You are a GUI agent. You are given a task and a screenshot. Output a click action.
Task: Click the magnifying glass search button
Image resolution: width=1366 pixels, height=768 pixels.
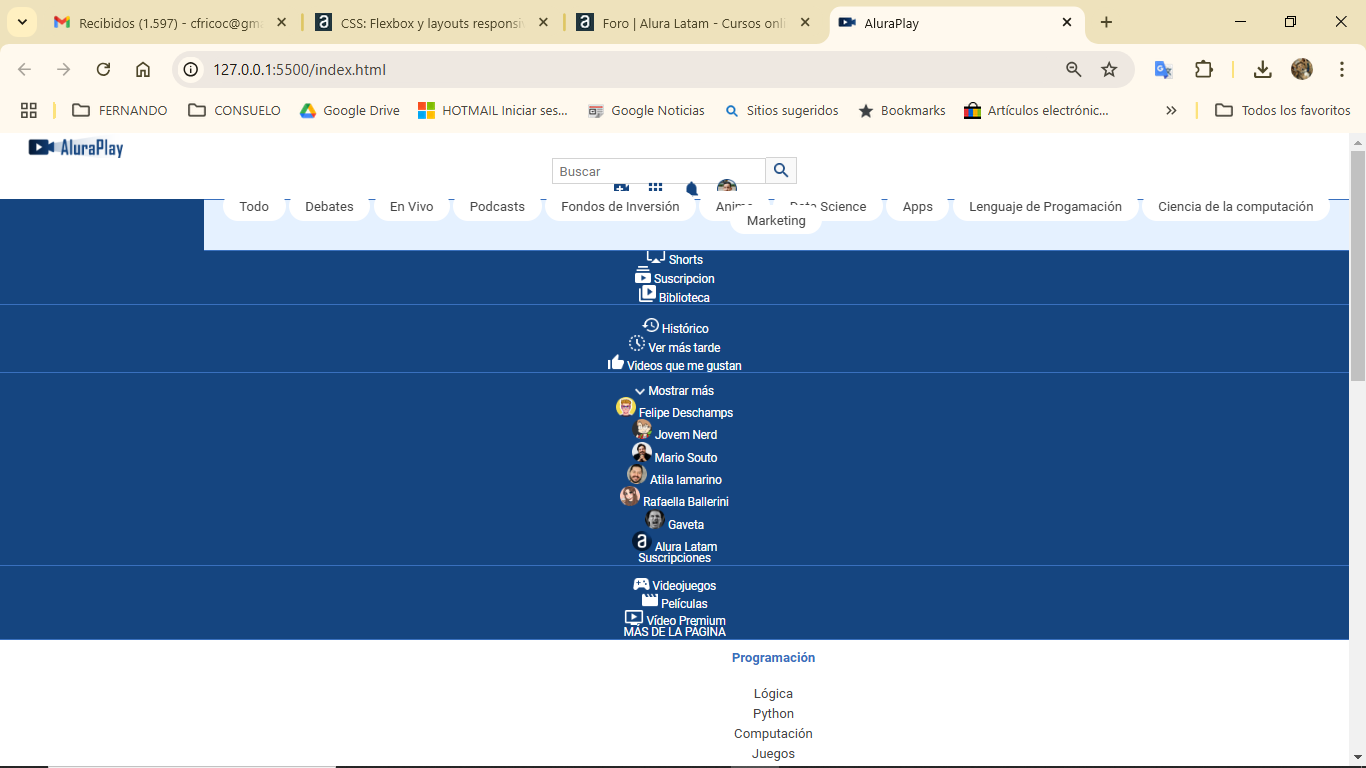(x=781, y=170)
